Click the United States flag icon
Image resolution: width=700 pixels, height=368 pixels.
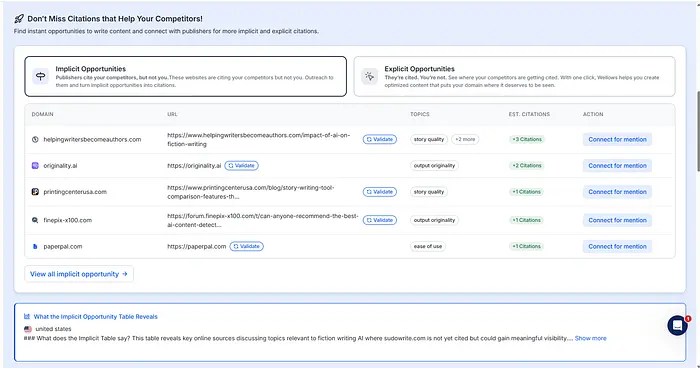(28, 329)
